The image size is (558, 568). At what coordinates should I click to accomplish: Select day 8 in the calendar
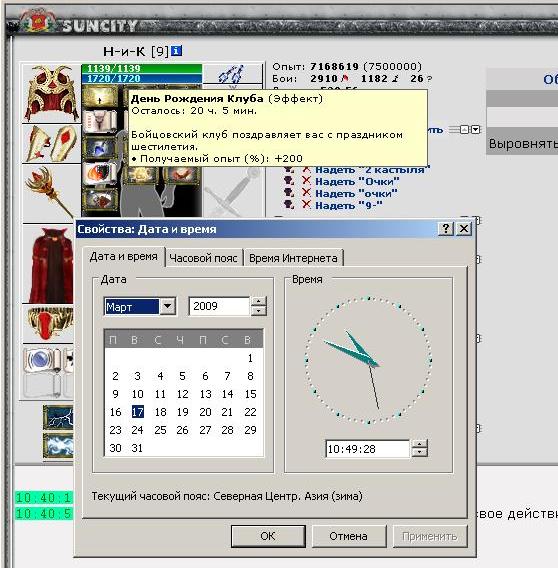250,376
